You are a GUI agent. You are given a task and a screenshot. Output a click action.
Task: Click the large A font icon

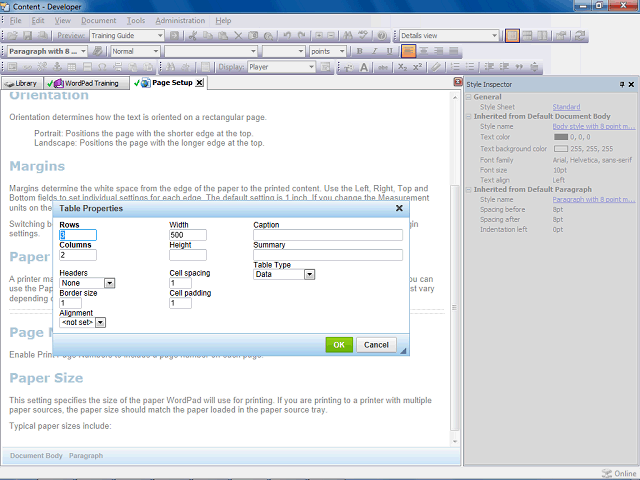coord(364,67)
